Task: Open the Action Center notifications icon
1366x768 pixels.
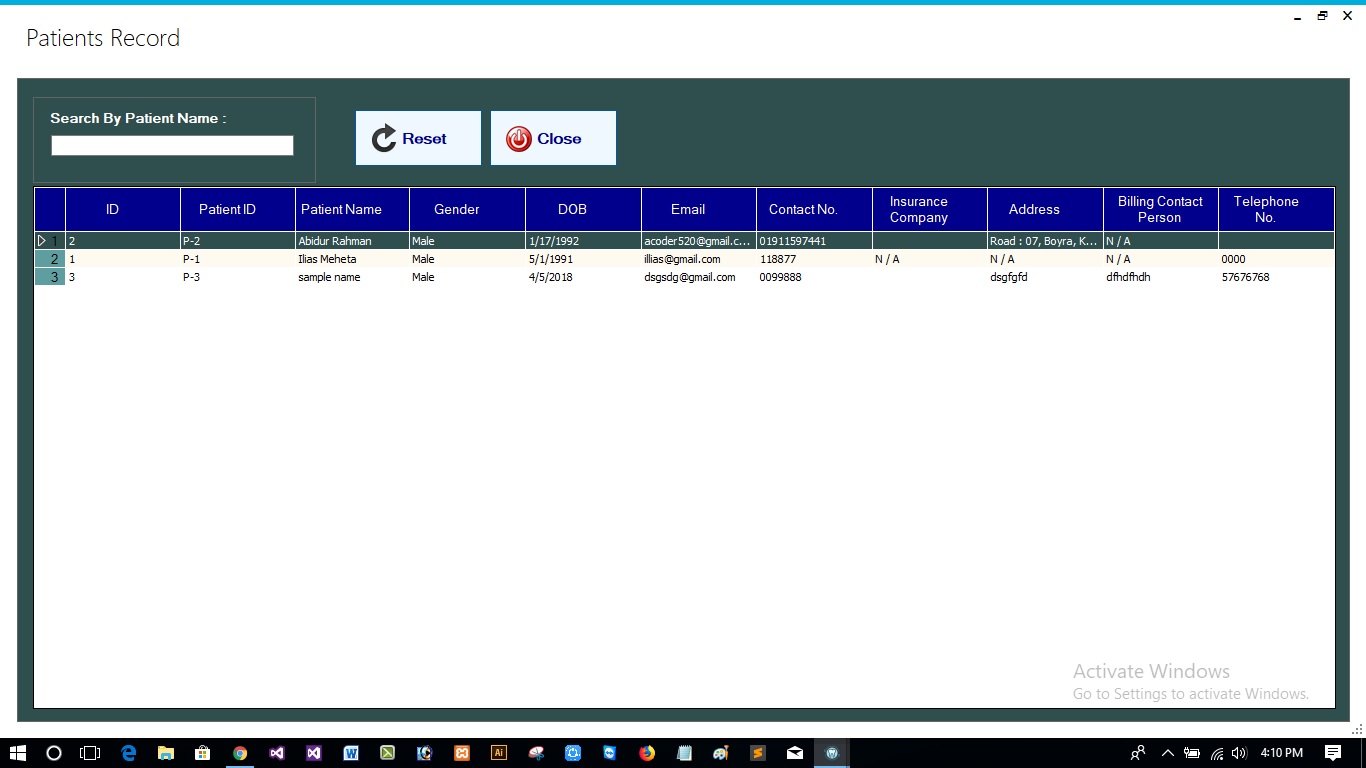Action: point(1333,753)
